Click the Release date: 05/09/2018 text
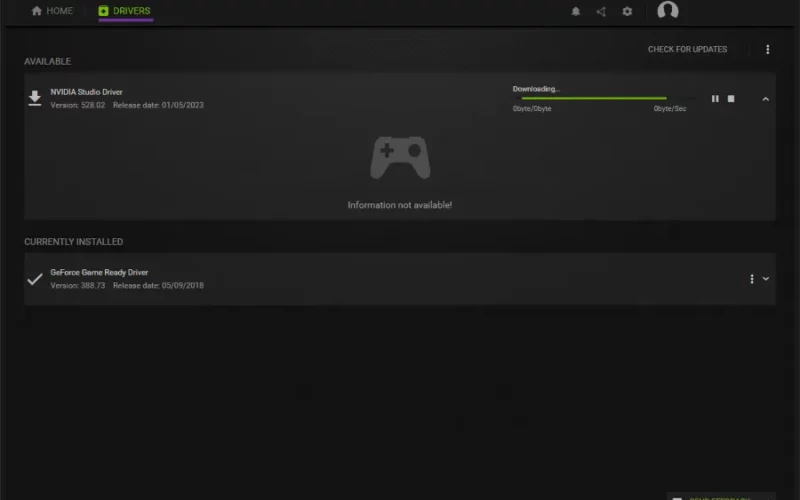 [158, 286]
